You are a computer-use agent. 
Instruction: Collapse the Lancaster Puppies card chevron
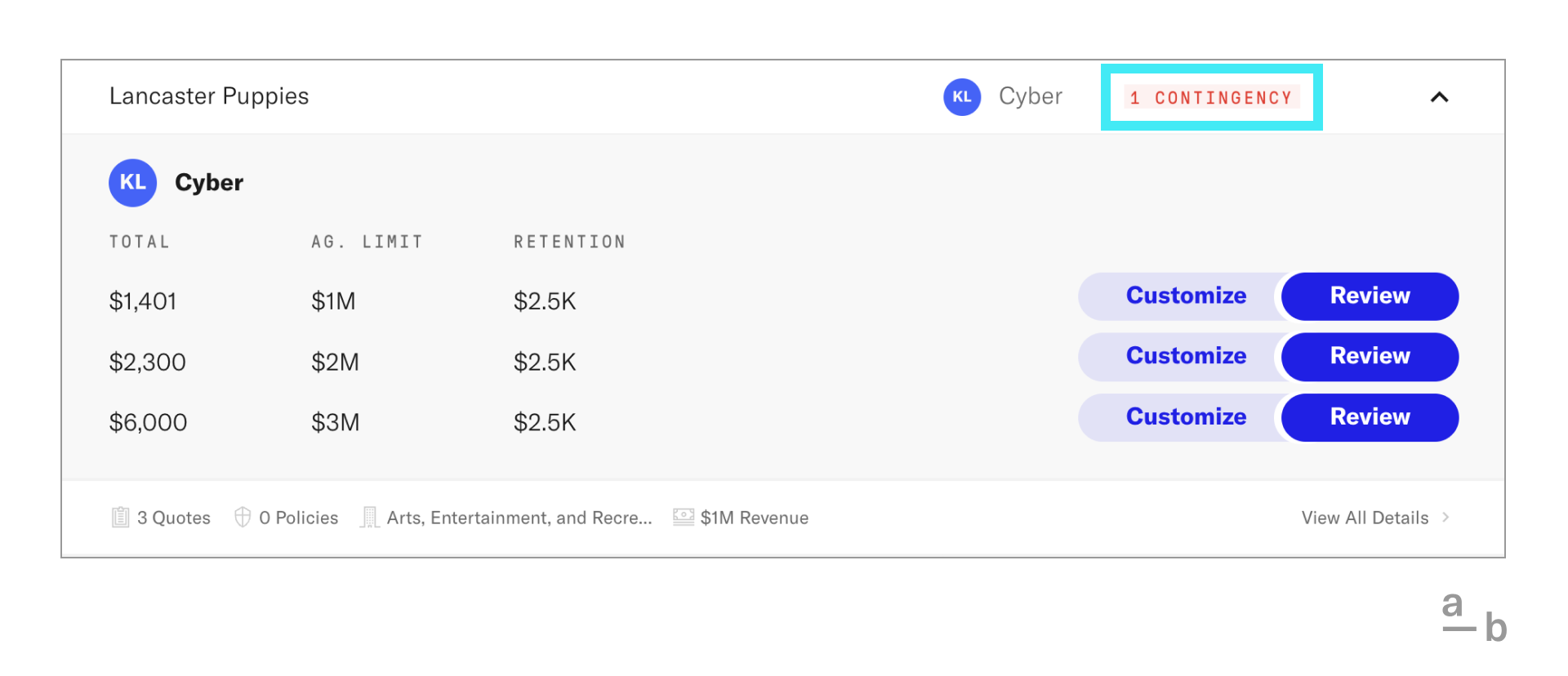(1440, 97)
